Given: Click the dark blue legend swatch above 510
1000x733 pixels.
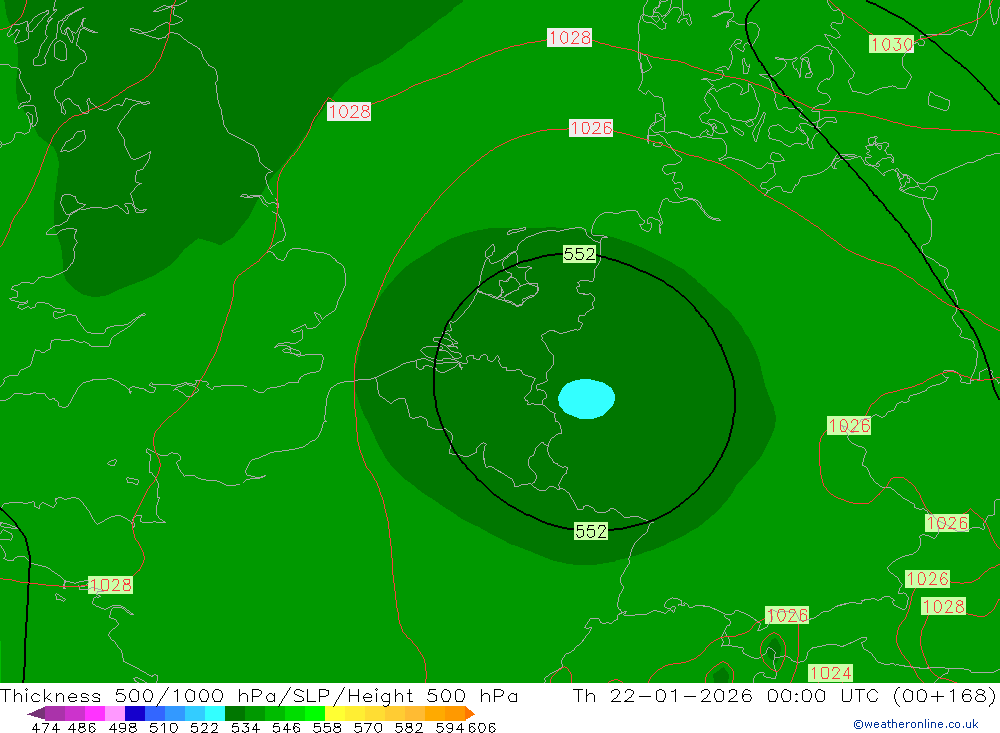Looking at the screenshot, I should pyautogui.click(x=135, y=713).
